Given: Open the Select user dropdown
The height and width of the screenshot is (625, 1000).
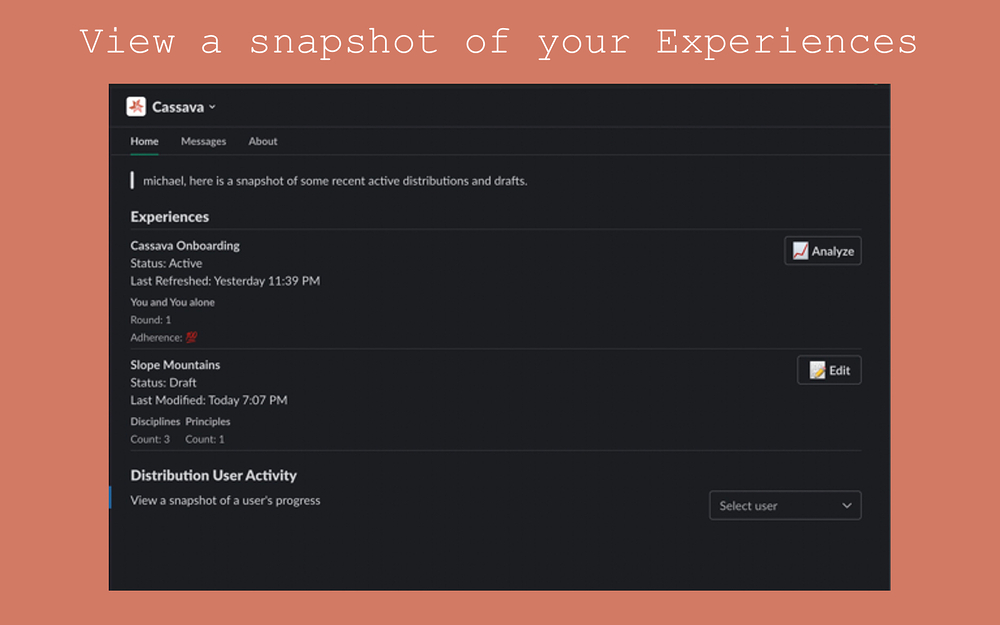Looking at the screenshot, I should 785,505.
